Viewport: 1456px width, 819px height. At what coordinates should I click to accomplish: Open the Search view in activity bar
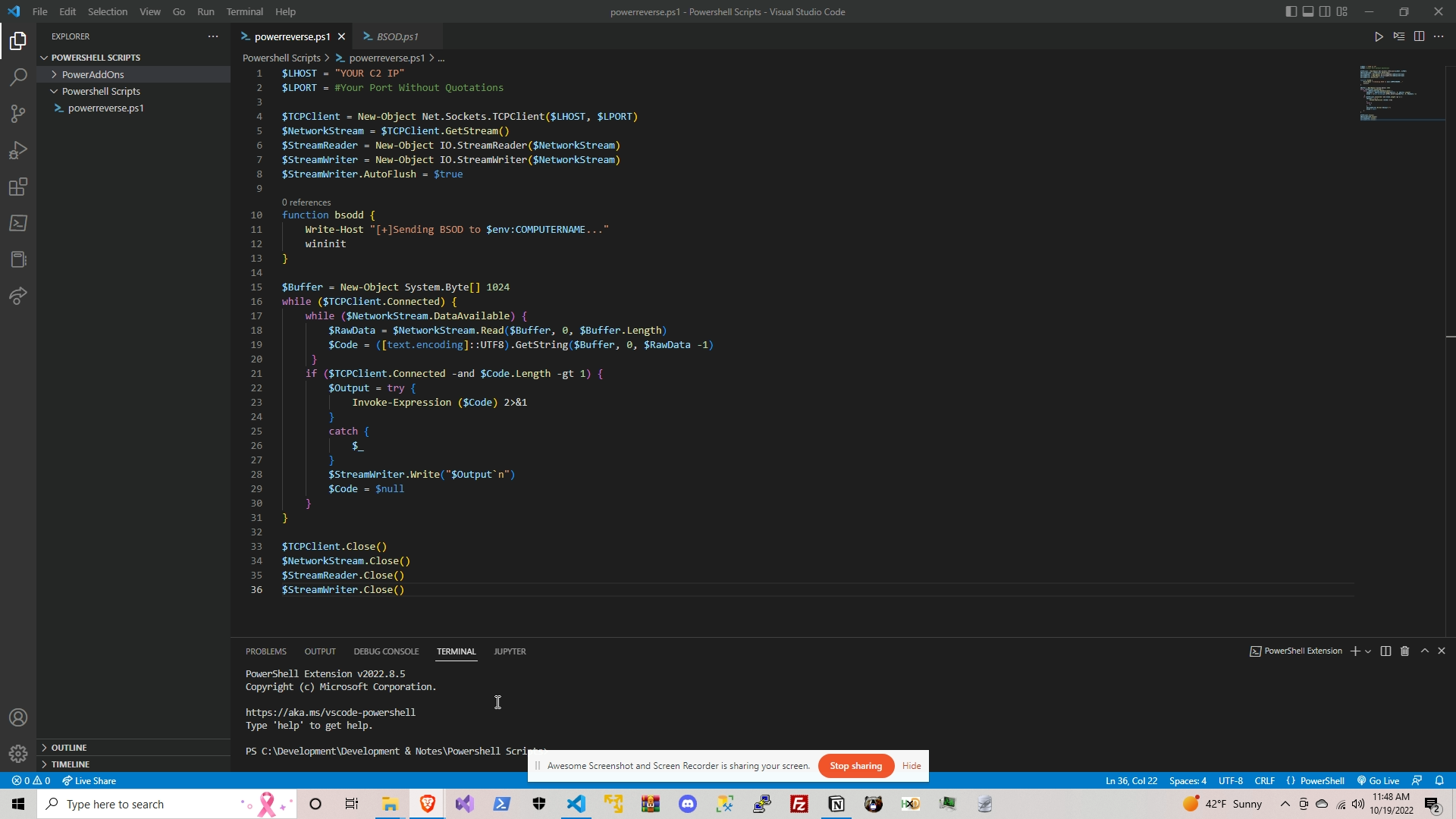(18, 77)
